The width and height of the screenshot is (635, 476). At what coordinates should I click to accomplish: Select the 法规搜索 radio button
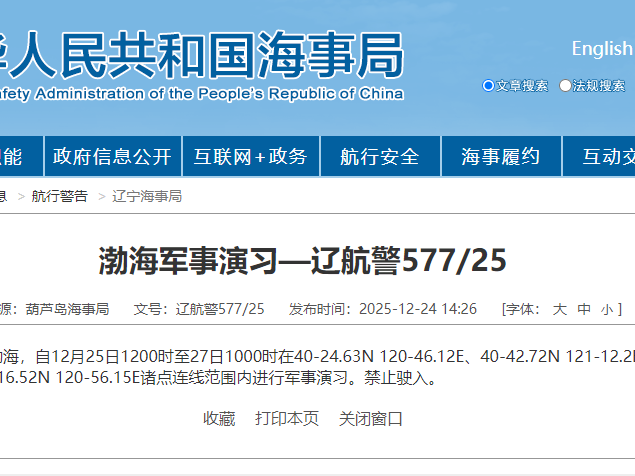coord(565,86)
